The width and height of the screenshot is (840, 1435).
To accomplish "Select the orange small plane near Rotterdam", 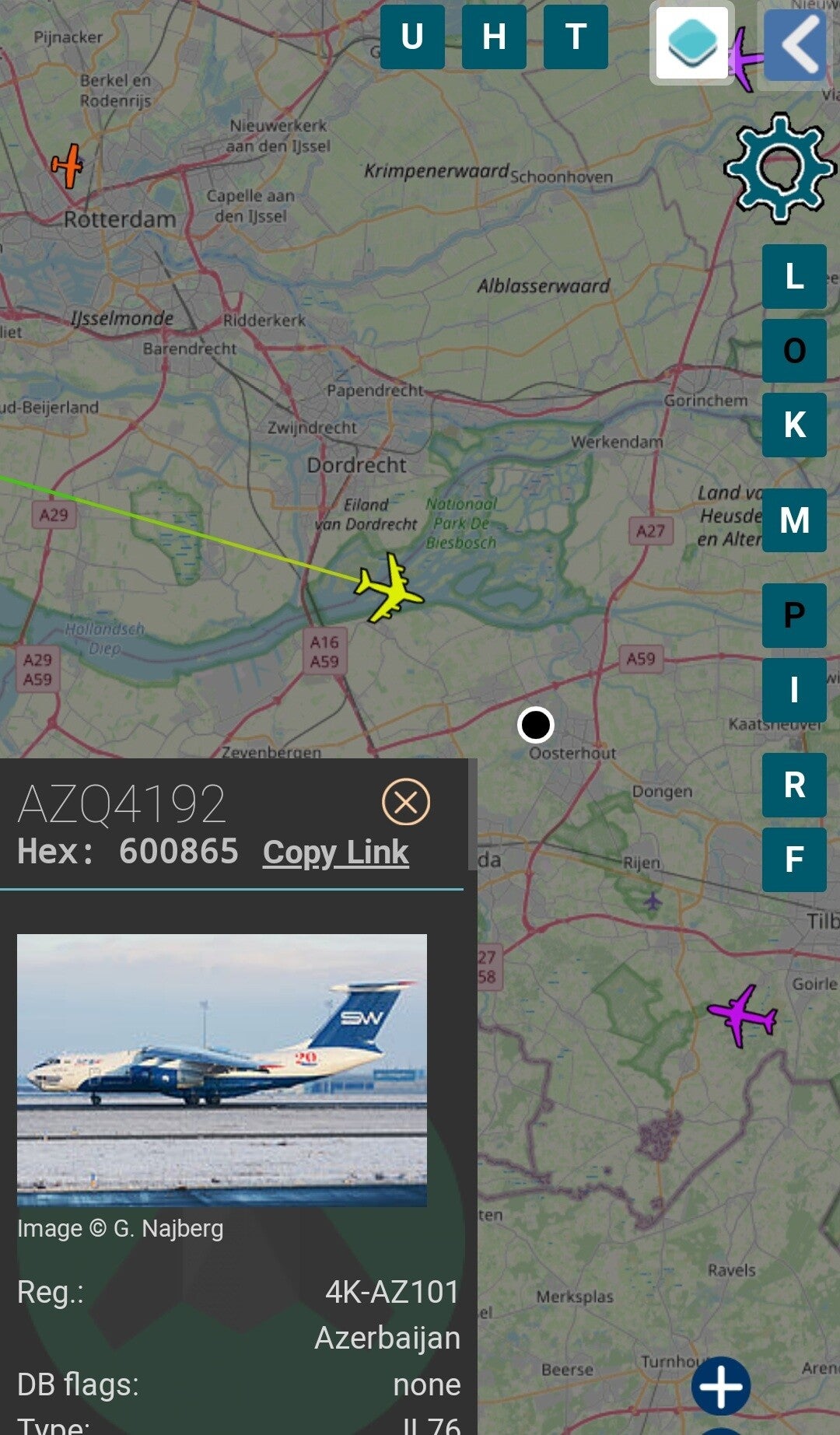I will tap(67, 166).
